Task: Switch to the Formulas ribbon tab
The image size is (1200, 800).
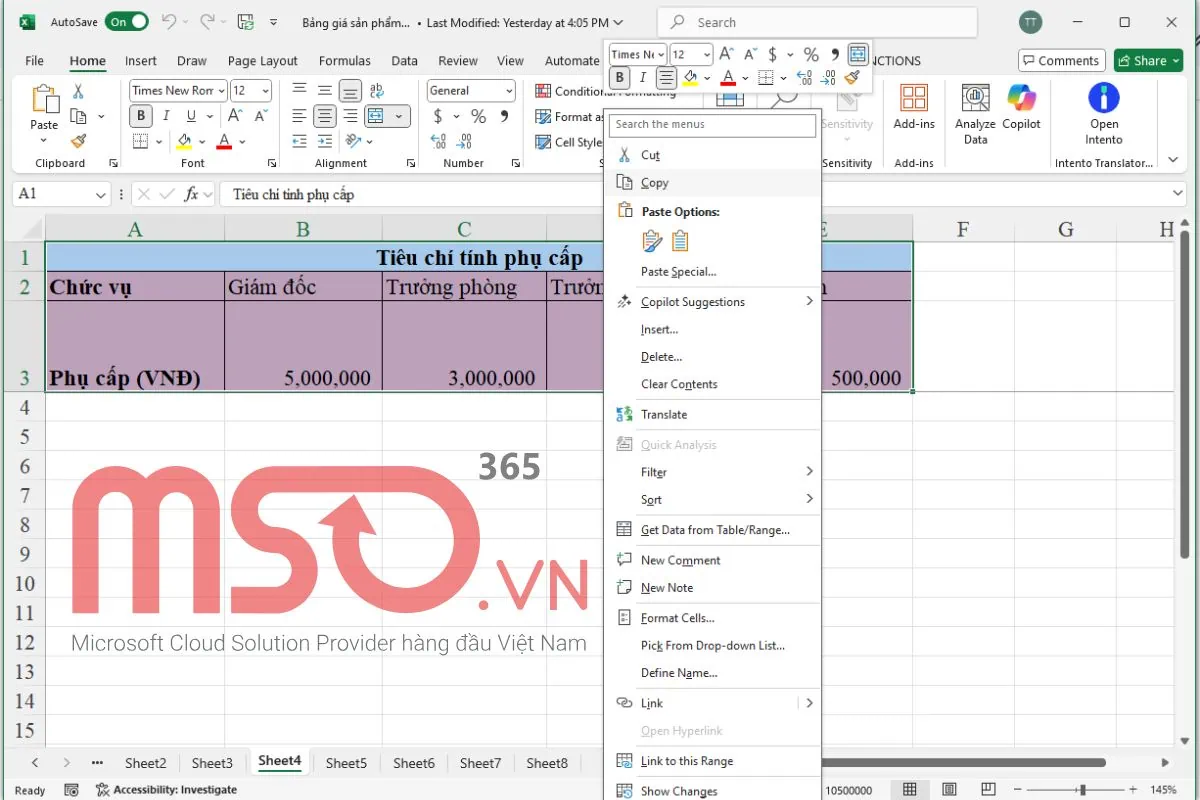Action: [345, 60]
